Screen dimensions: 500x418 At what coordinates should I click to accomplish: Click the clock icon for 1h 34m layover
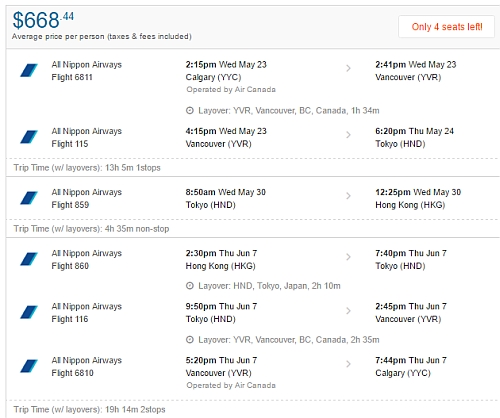pos(190,110)
